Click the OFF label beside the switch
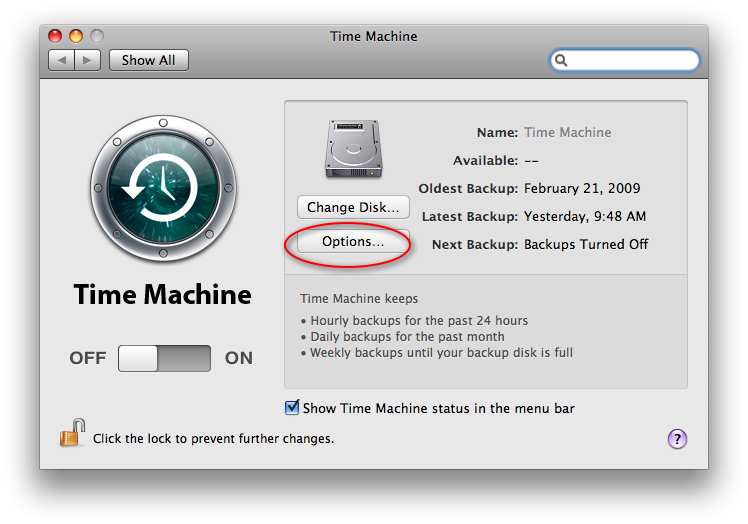The width and height of the screenshot is (748, 524). point(88,358)
